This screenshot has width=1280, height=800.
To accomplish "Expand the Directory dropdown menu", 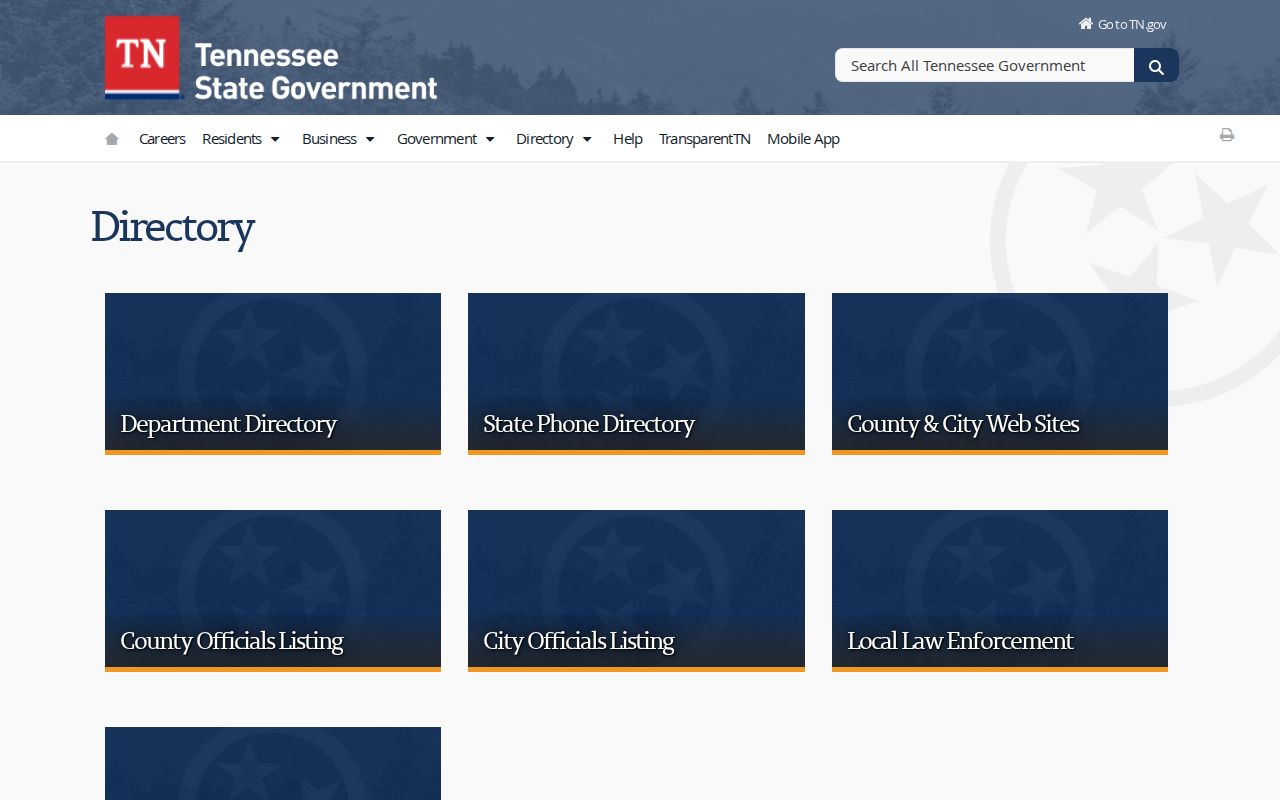I will (554, 139).
